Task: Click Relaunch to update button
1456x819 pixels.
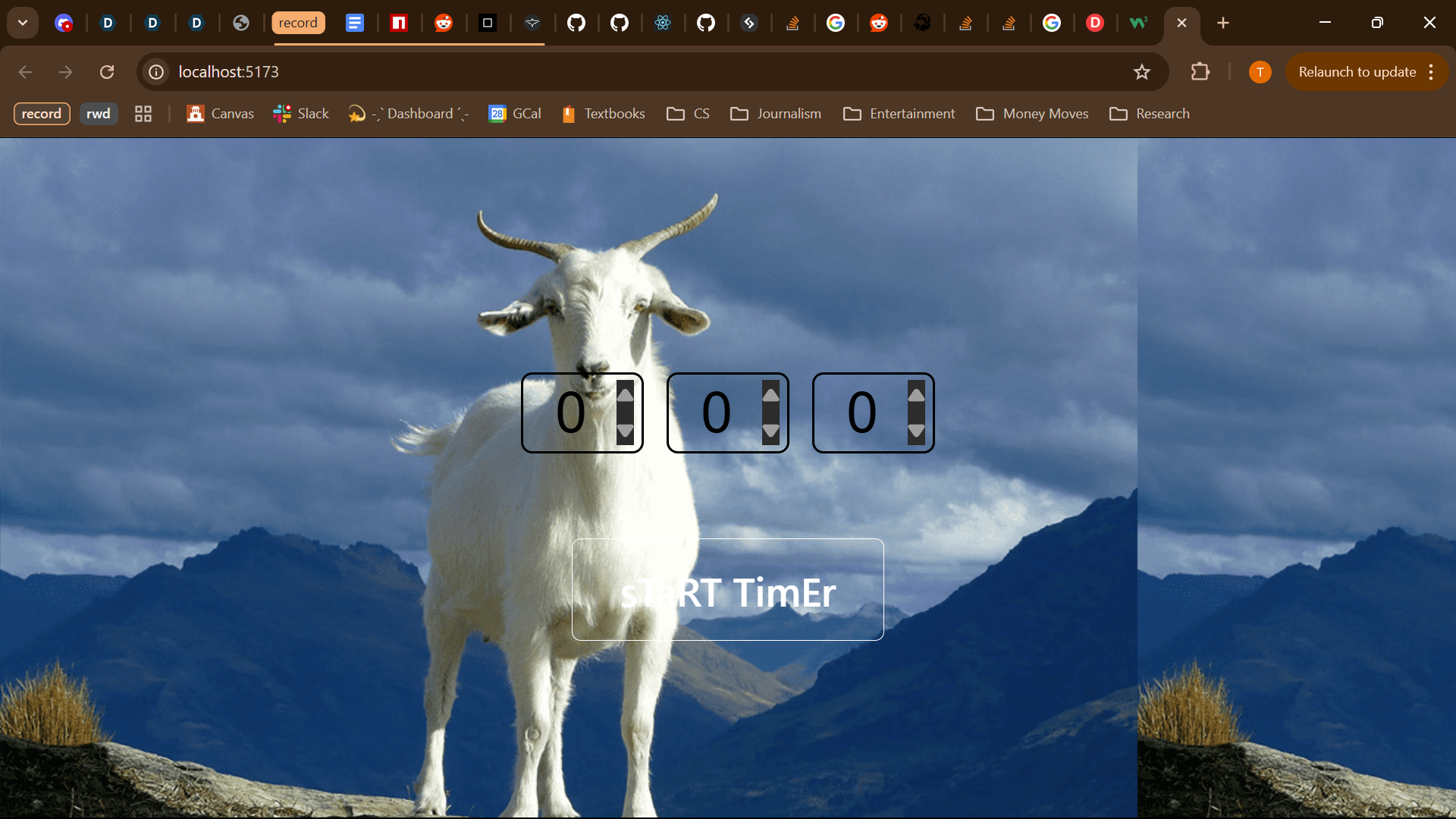Action: (1357, 72)
